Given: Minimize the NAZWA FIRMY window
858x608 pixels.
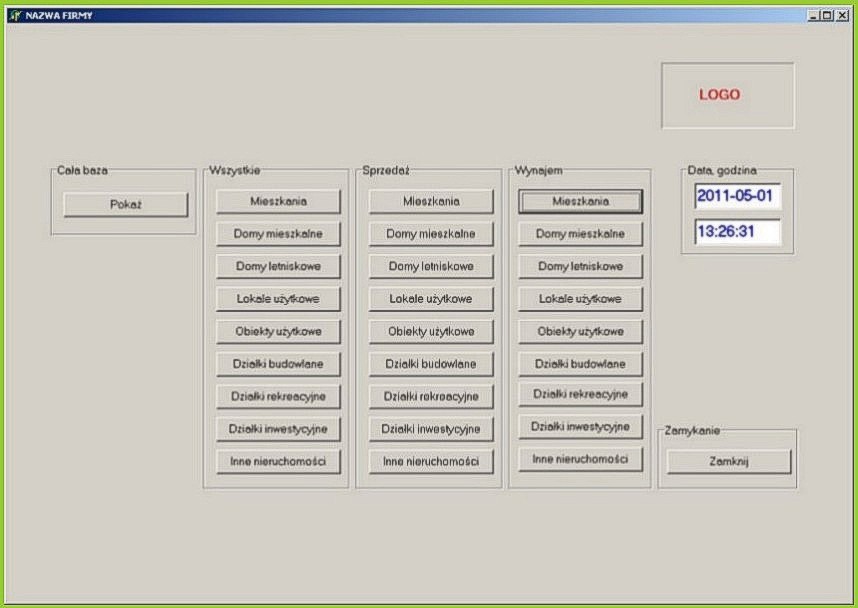Looking at the screenshot, I should 813,15.
